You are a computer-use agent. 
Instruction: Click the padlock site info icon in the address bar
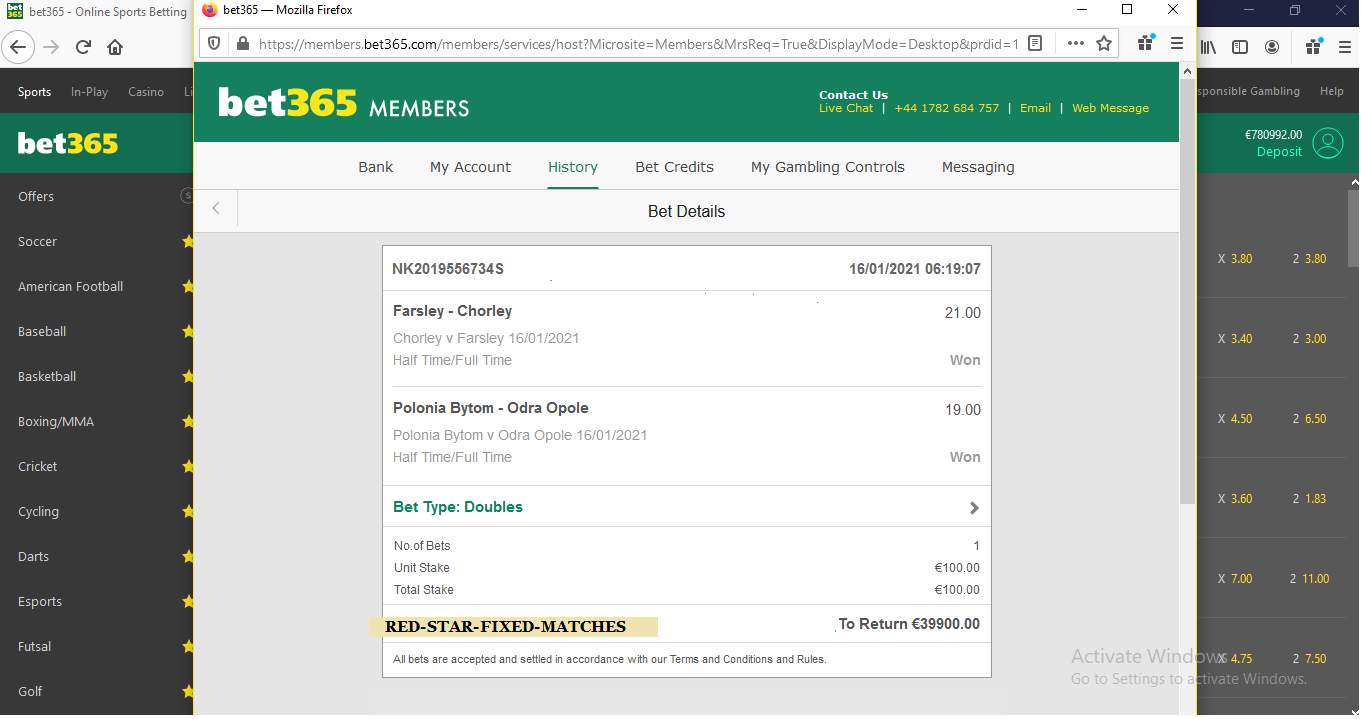coord(241,44)
